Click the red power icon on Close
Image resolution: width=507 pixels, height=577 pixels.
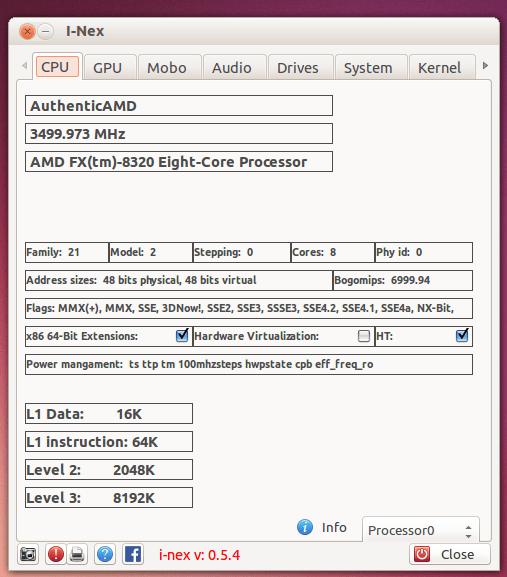[x=422, y=554]
